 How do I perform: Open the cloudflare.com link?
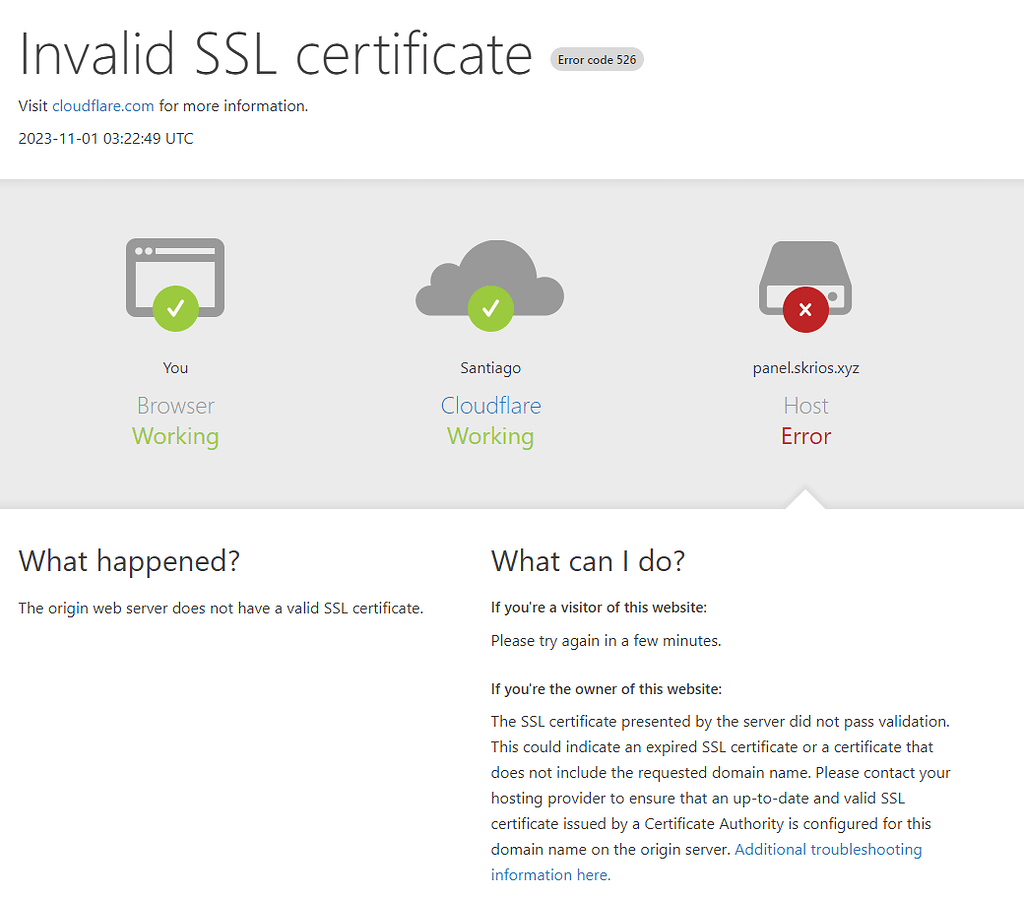[x=103, y=106]
